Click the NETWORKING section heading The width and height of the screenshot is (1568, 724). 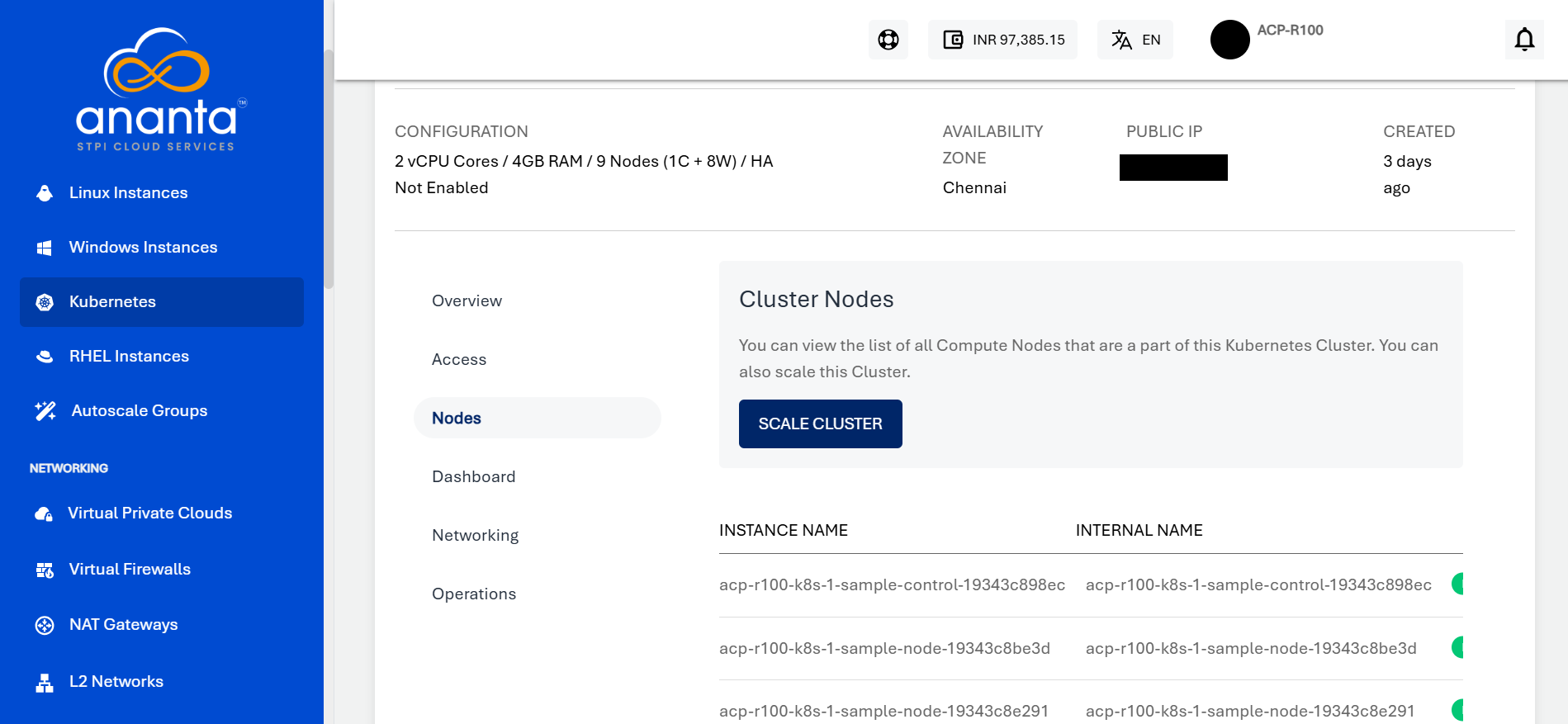pyautogui.click(x=69, y=468)
